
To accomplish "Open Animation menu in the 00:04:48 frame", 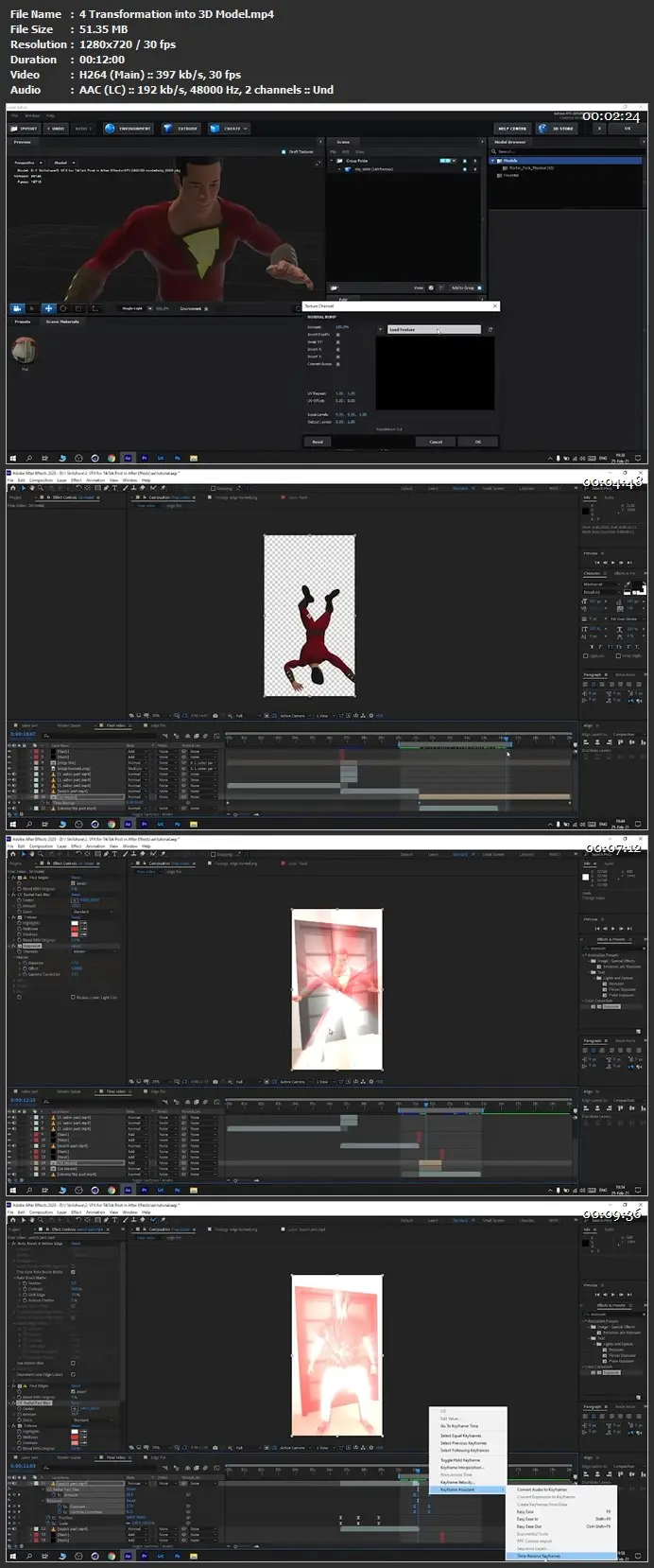I will pos(95,480).
